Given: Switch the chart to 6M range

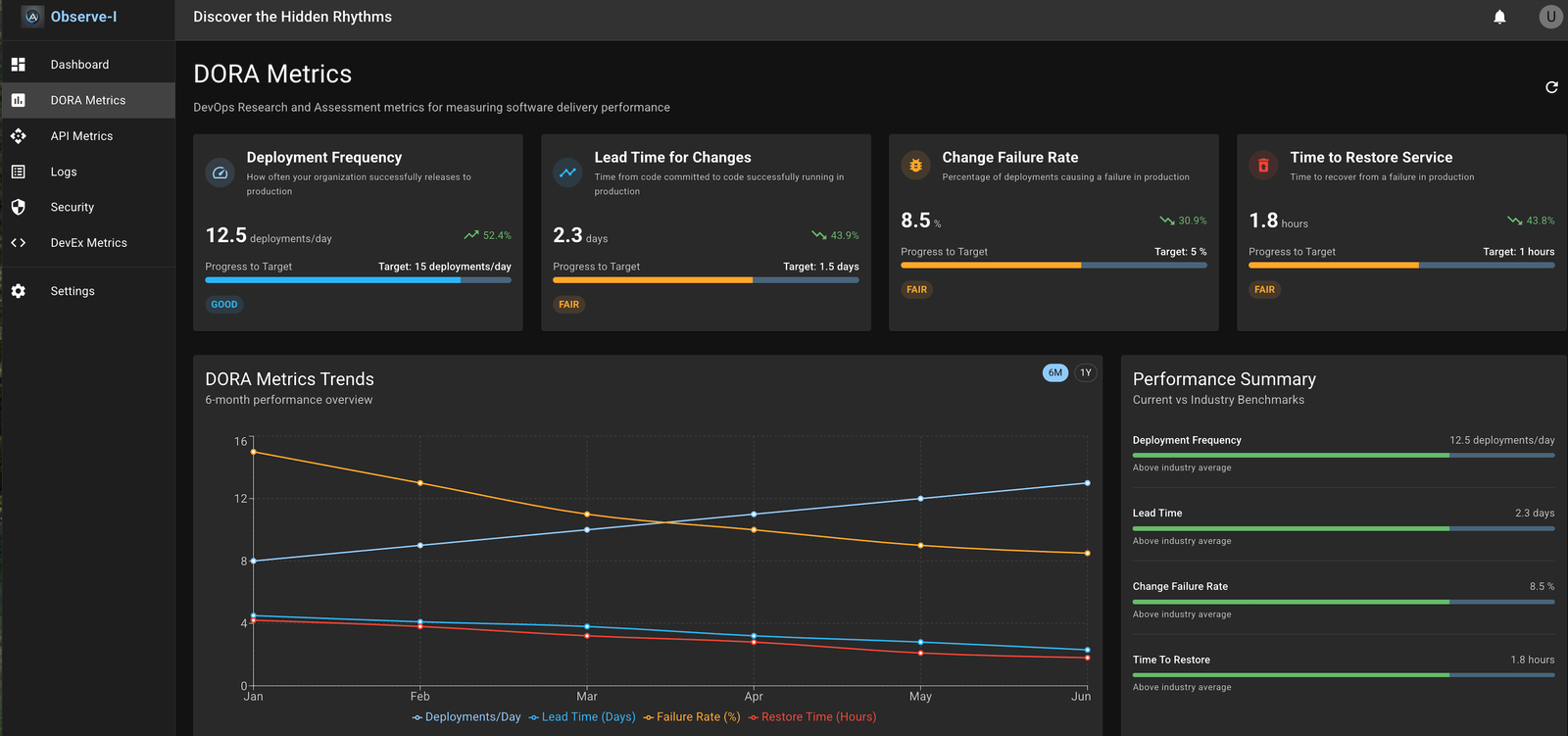Looking at the screenshot, I should (x=1055, y=372).
